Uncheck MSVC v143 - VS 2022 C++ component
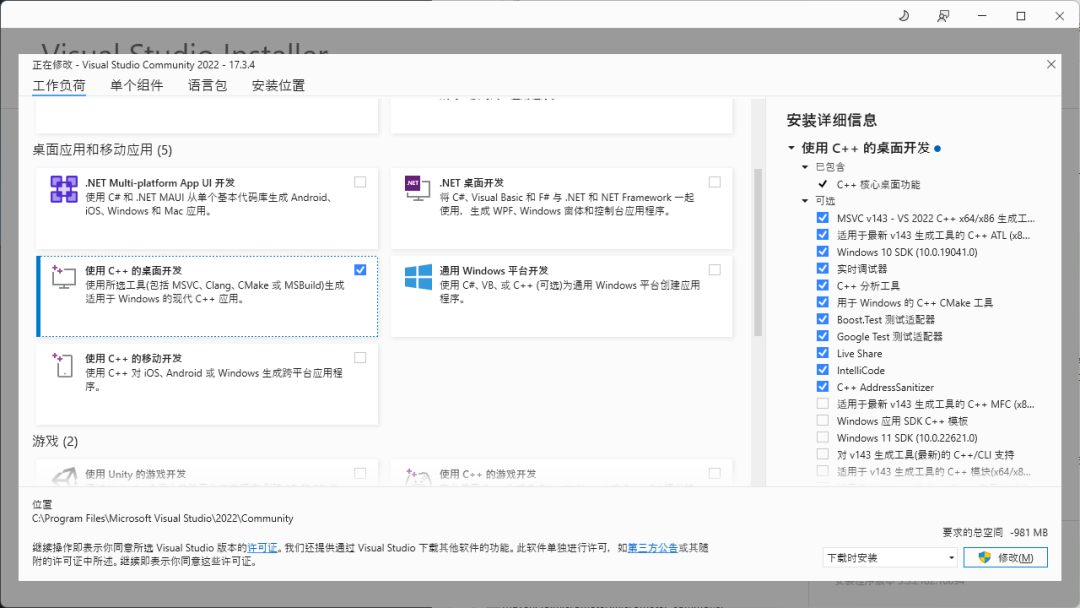The image size is (1080, 608). 822,218
